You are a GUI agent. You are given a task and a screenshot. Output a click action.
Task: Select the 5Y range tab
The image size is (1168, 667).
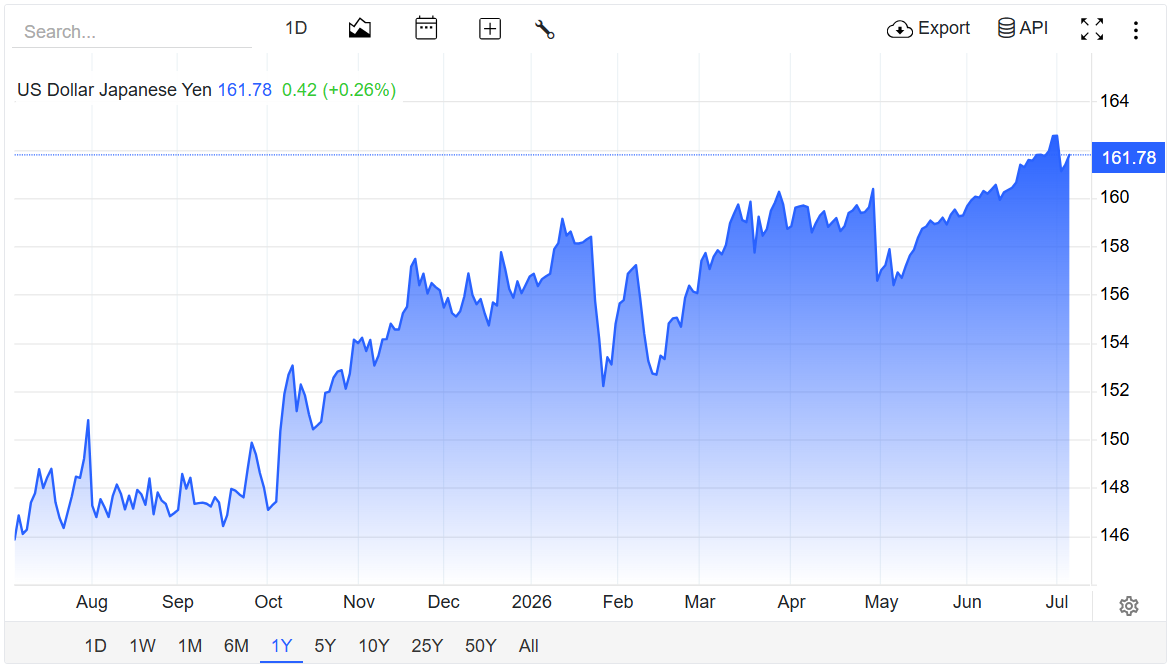tap(325, 645)
